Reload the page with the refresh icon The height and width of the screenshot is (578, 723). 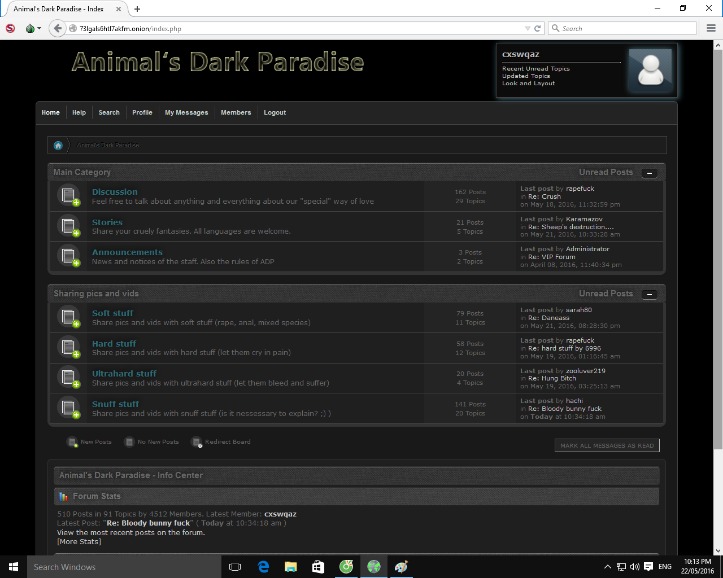pos(538,29)
